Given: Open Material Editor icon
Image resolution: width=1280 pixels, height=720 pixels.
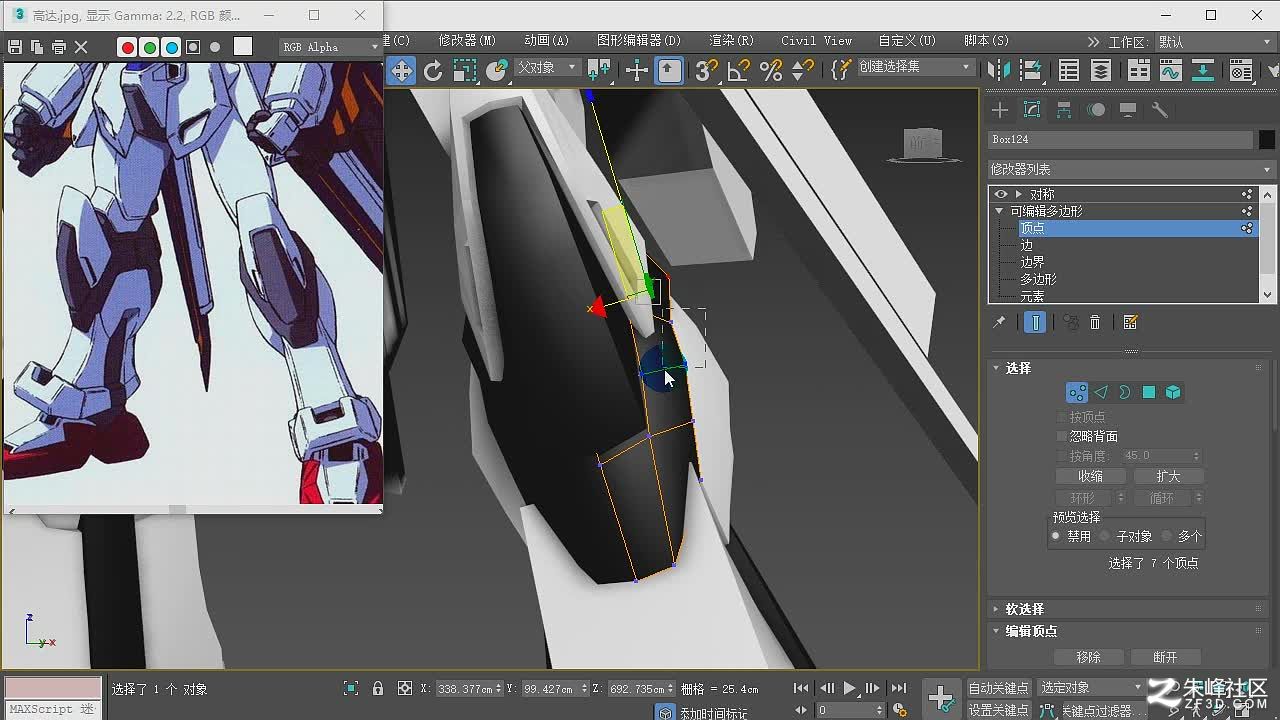Looking at the screenshot, I should coord(1241,70).
